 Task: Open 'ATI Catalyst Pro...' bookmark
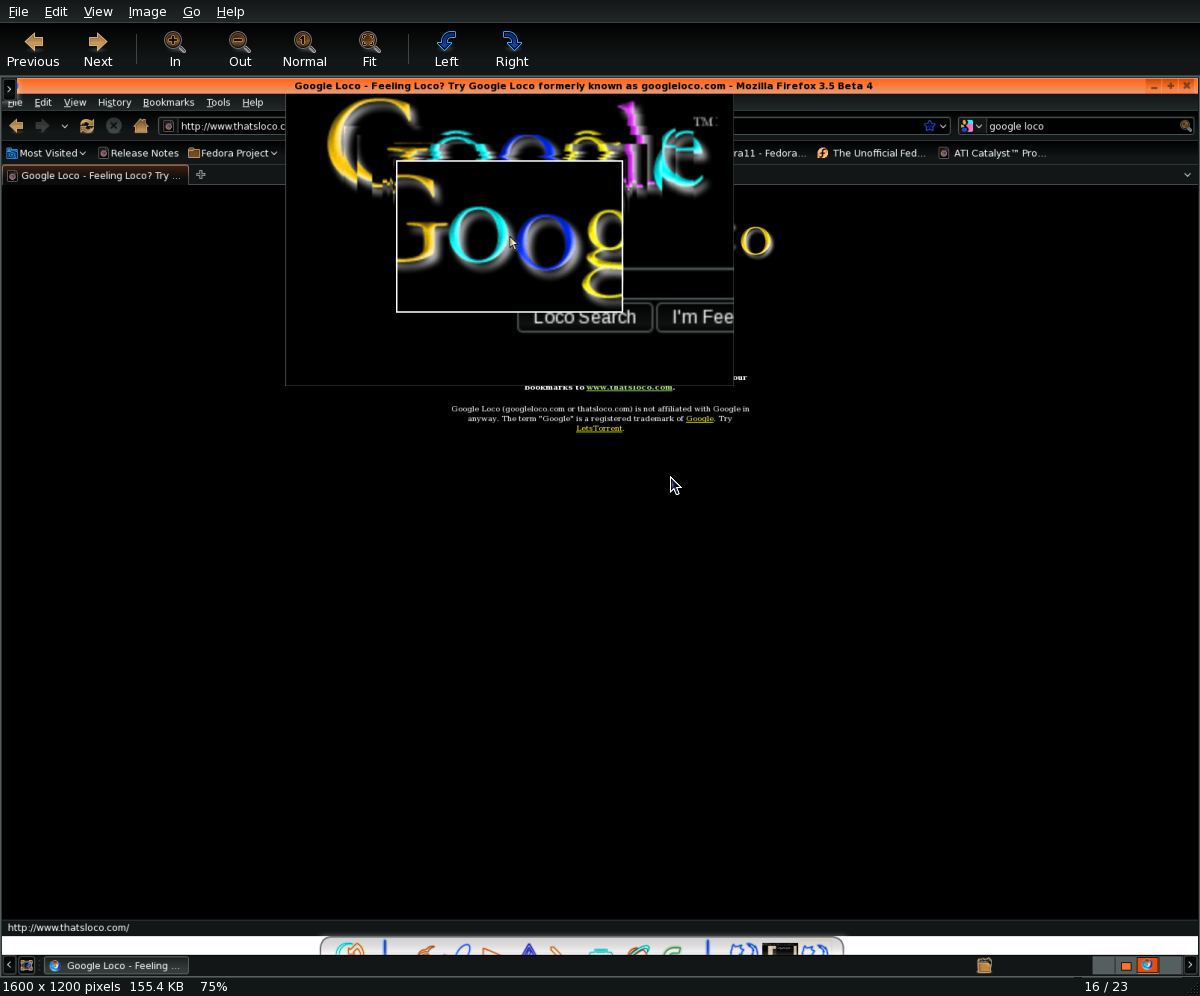(992, 153)
